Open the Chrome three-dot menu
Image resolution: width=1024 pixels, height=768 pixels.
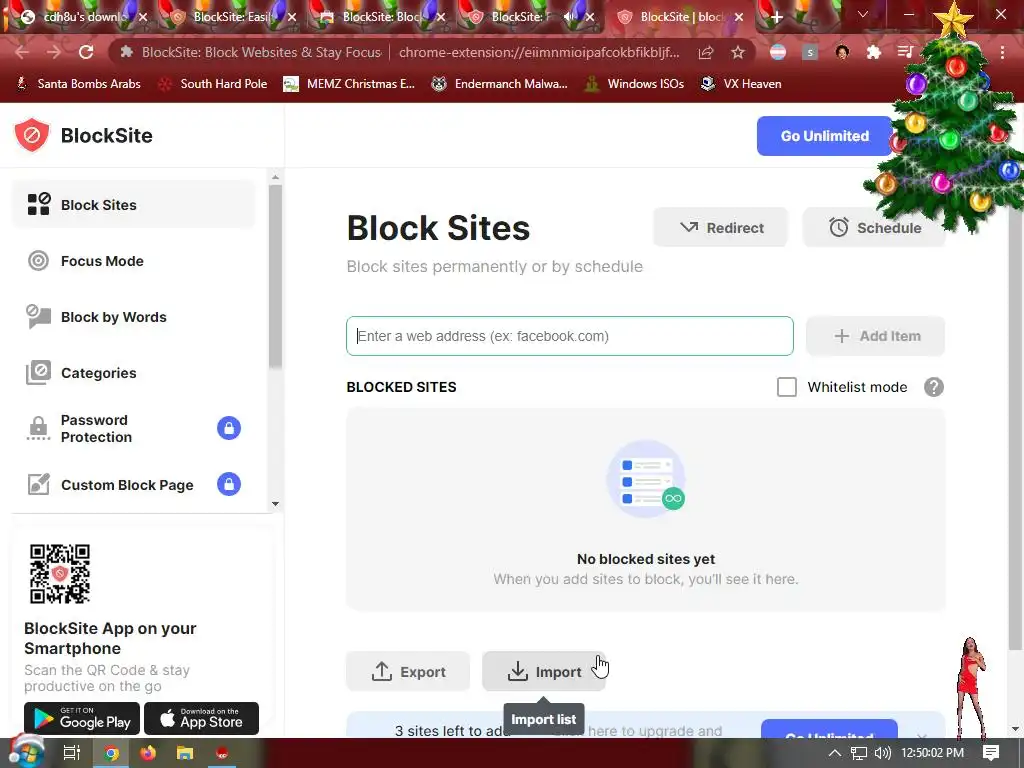(x=1002, y=52)
